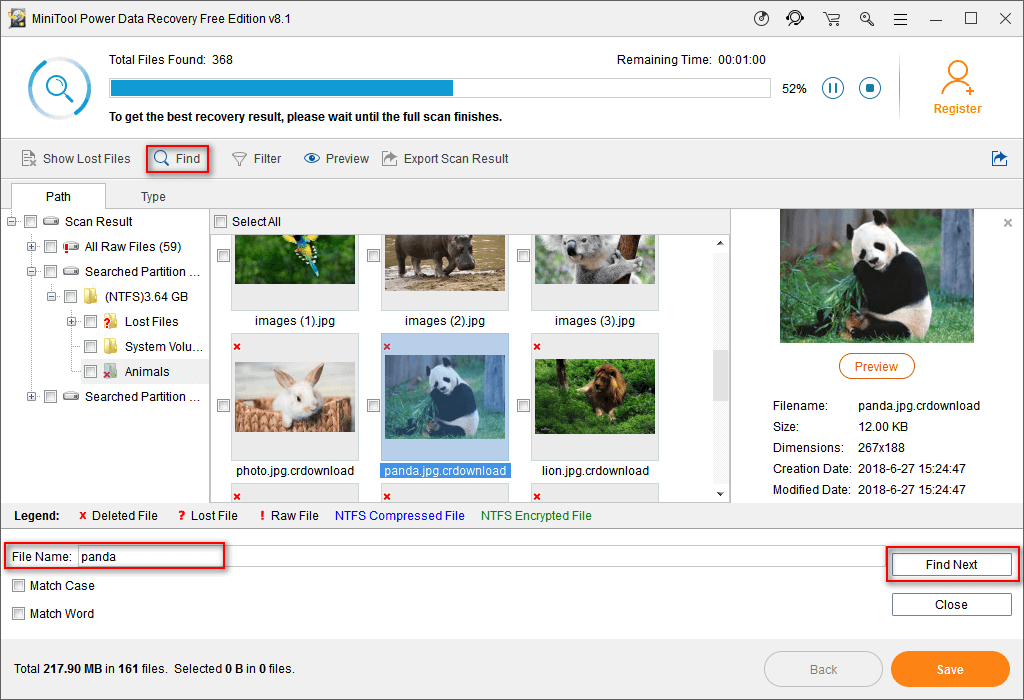Click the file list scrollbar thumb
This screenshot has width=1024, height=700.
coord(720,375)
